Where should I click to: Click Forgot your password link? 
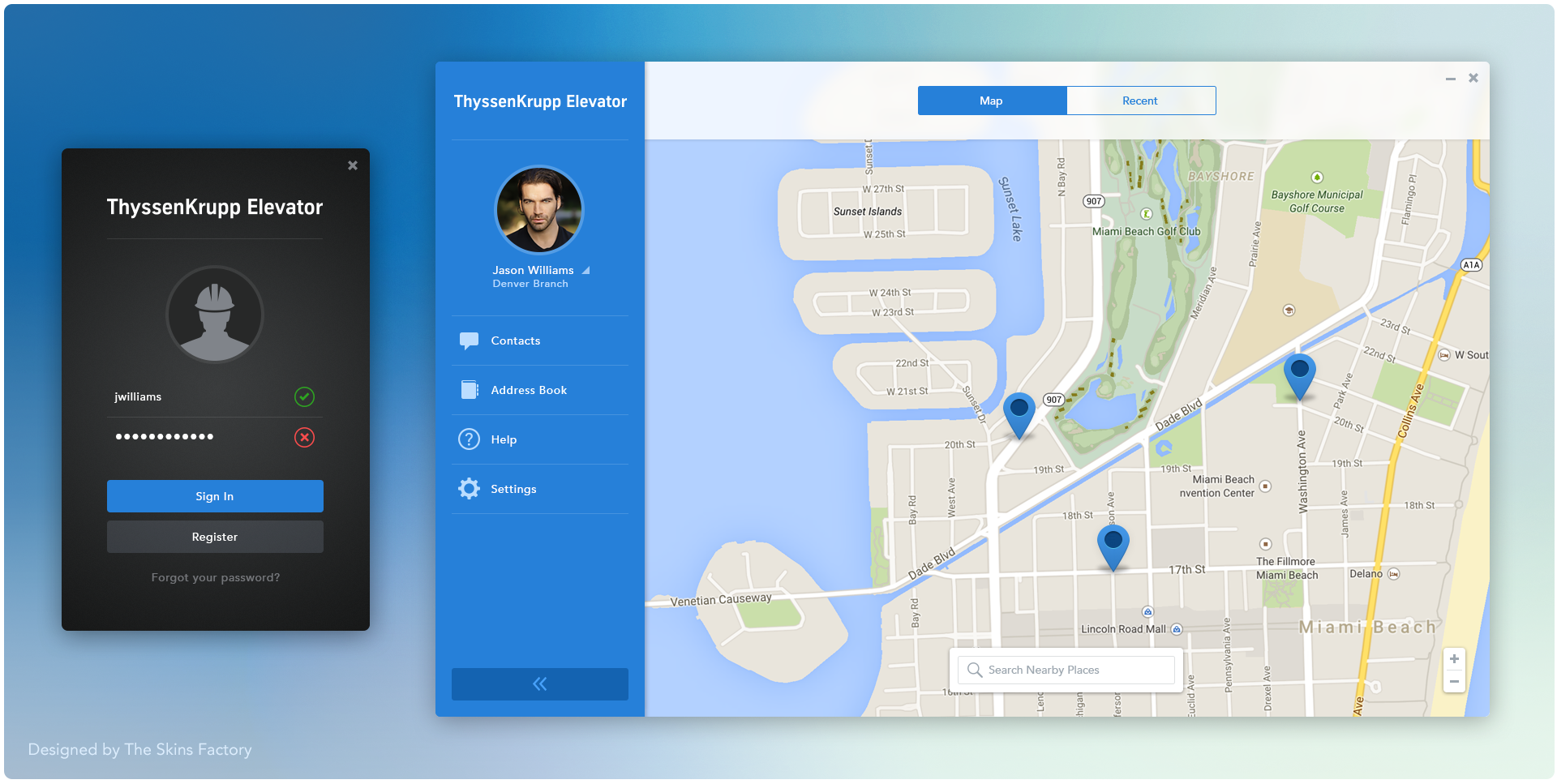click(x=216, y=577)
